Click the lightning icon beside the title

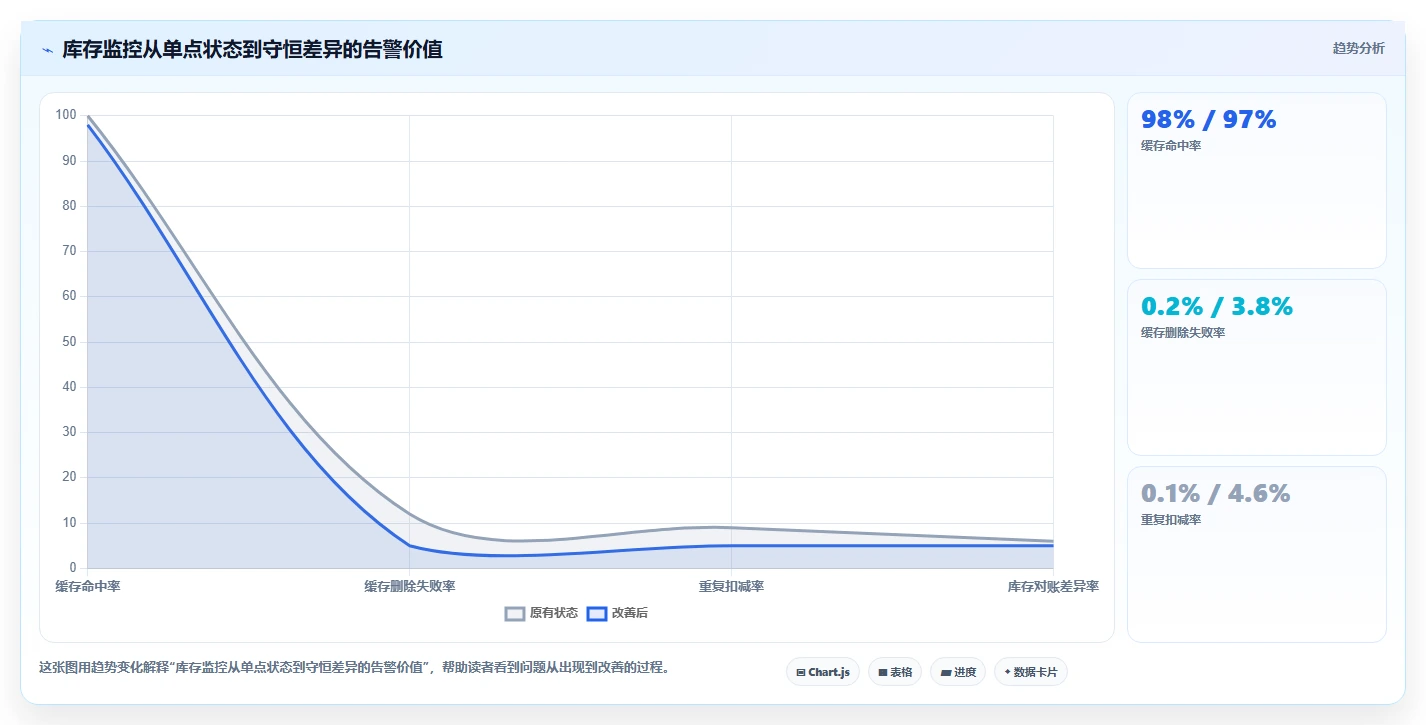tap(47, 50)
